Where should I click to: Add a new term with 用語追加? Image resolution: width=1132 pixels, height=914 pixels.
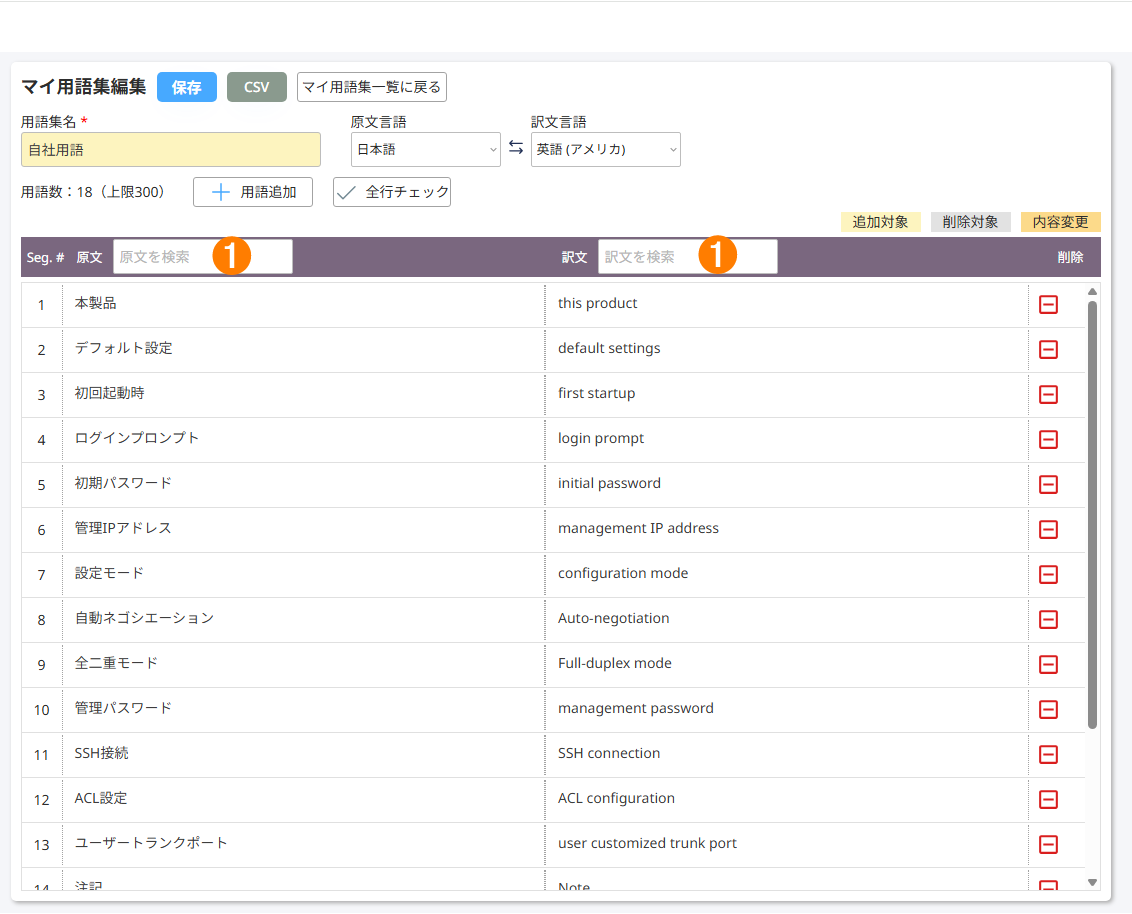point(253,192)
